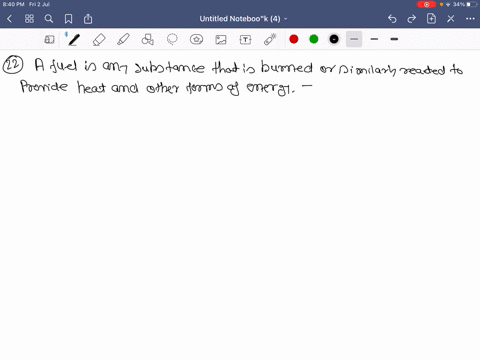
Task: Toggle the zoom window tool
Action: pyautogui.click(x=49, y=40)
